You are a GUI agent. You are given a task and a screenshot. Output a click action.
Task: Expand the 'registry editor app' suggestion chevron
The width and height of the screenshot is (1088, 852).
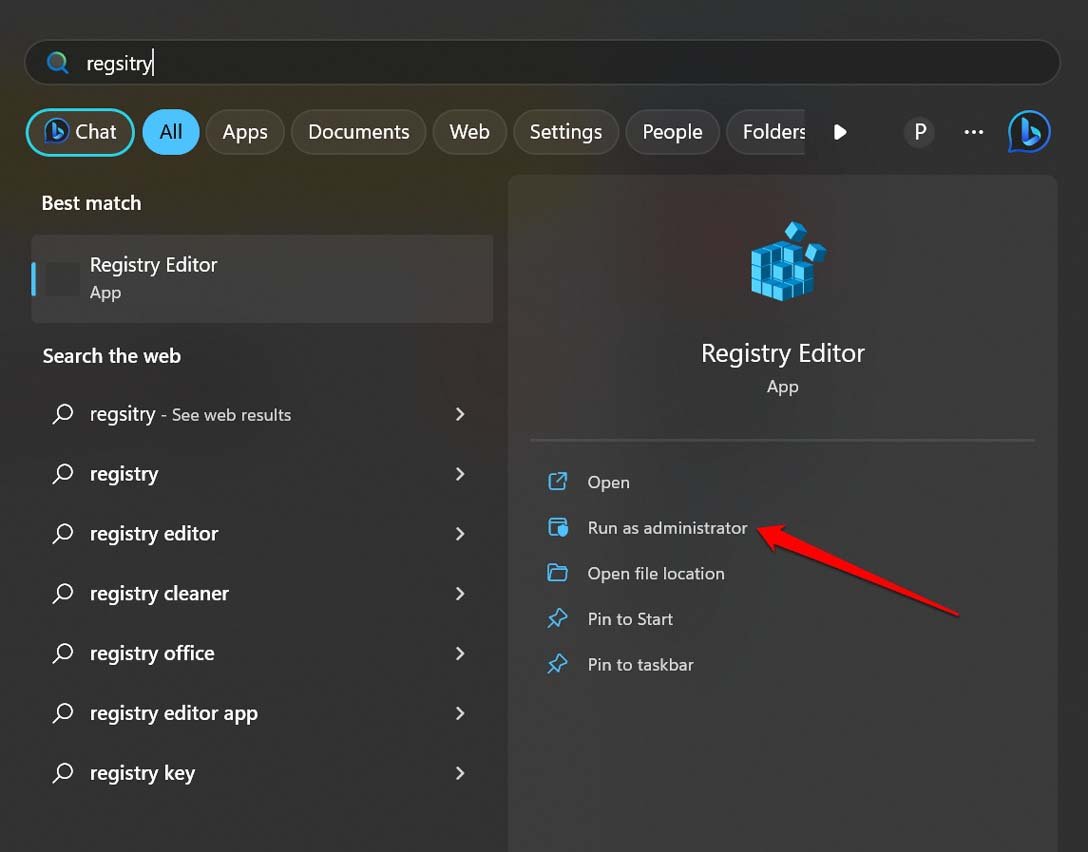[x=460, y=713]
